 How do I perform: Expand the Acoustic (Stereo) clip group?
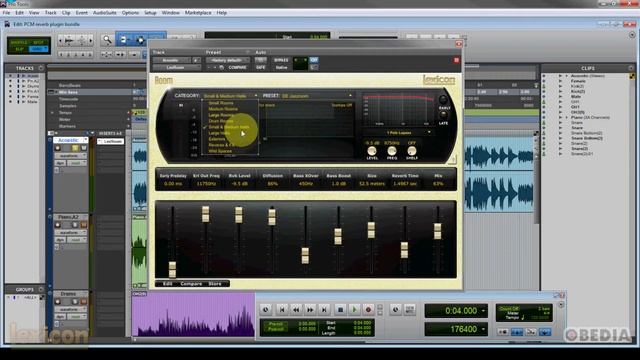click(x=566, y=76)
